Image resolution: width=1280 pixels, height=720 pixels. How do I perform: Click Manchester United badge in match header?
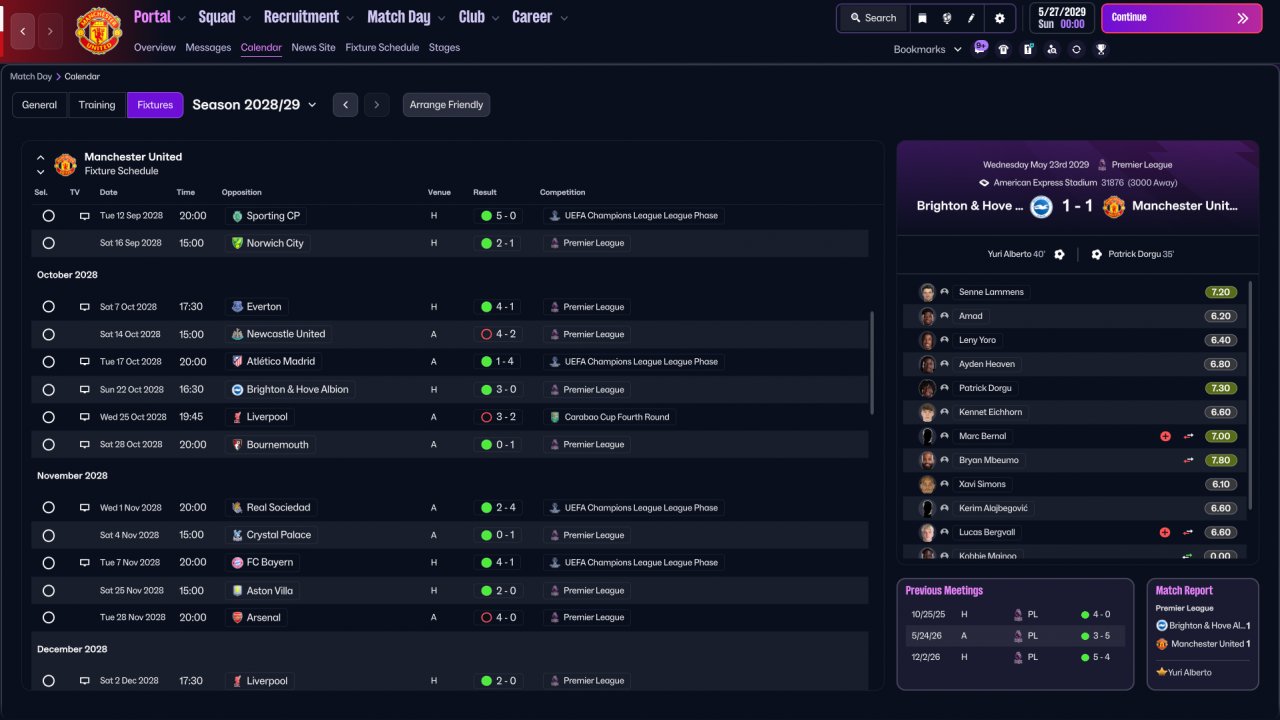tap(1113, 206)
